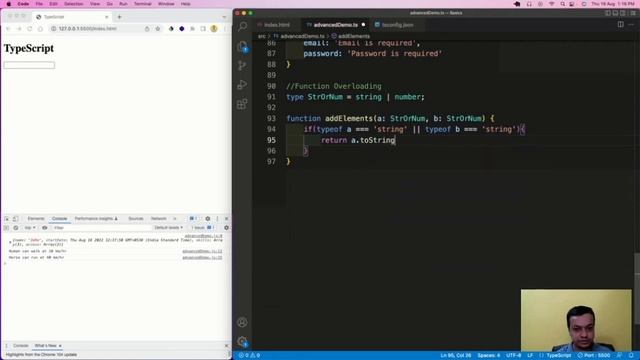This screenshot has height=360, width=640.
Task: Open the console 'top' context dropdown
Action: coord(30,228)
